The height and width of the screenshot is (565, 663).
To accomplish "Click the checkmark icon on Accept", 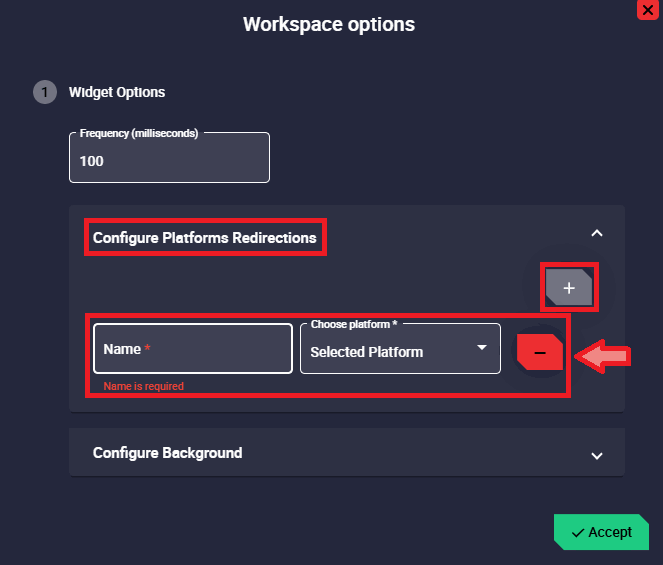I will 577,533.
